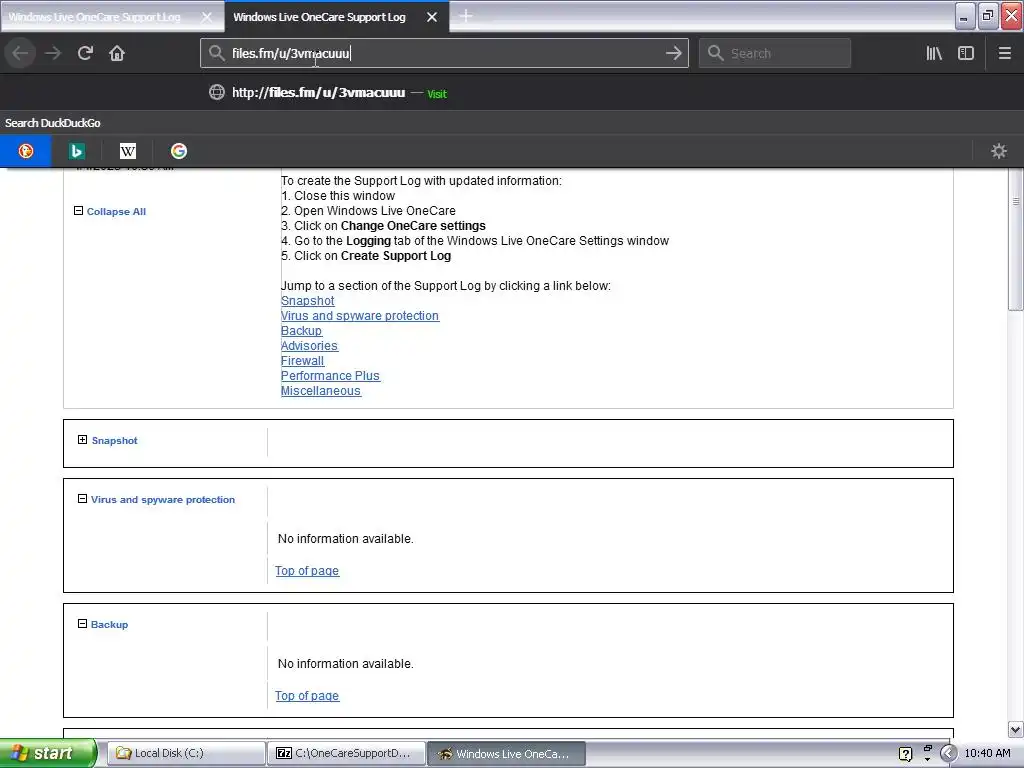The image size is (1024, 768).
Task: Click the browser Forward arrow button
Action: pyautogui.click(x=53, y=53)
